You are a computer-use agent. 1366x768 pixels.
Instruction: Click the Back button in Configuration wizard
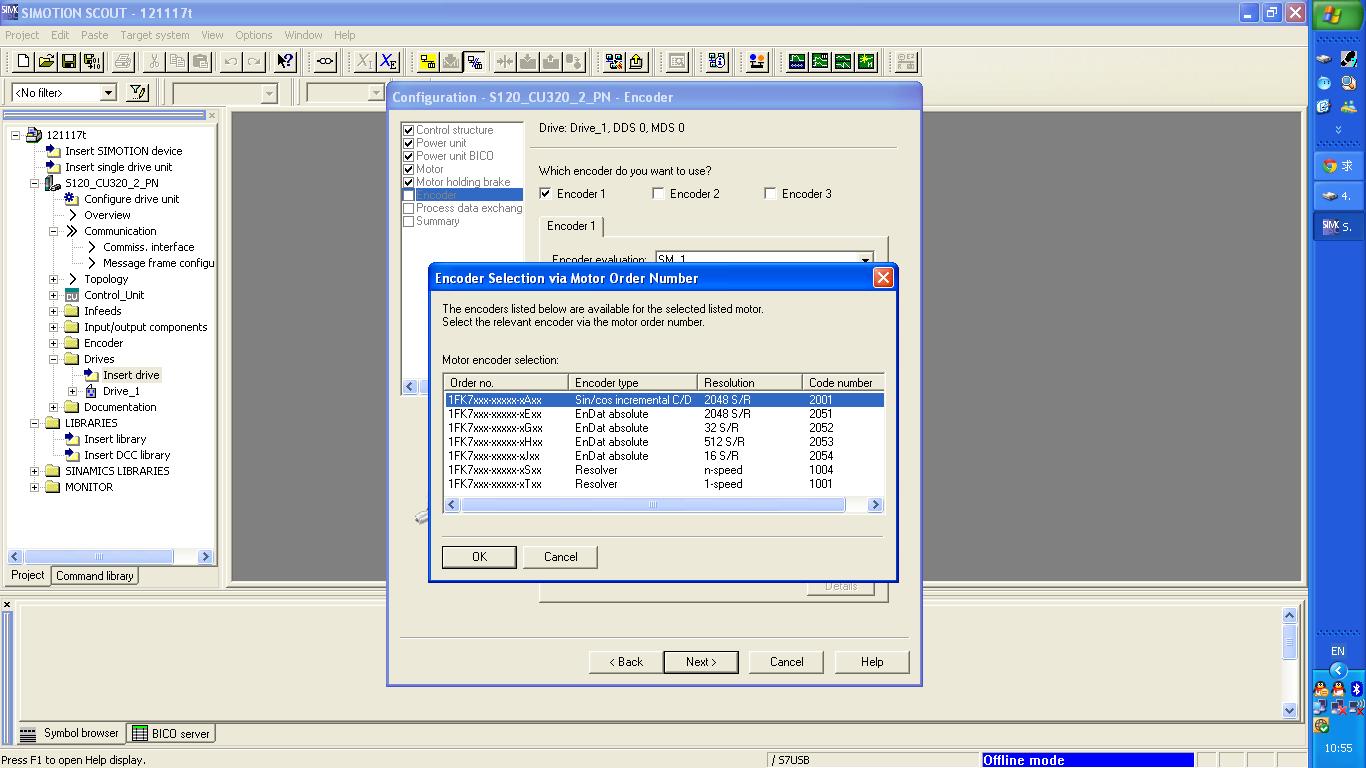627,662
